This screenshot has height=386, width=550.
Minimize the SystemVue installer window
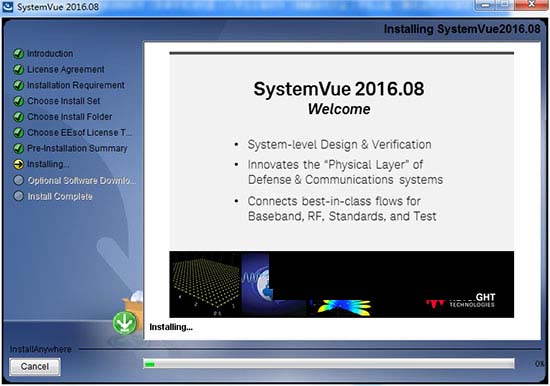point(486,5)
